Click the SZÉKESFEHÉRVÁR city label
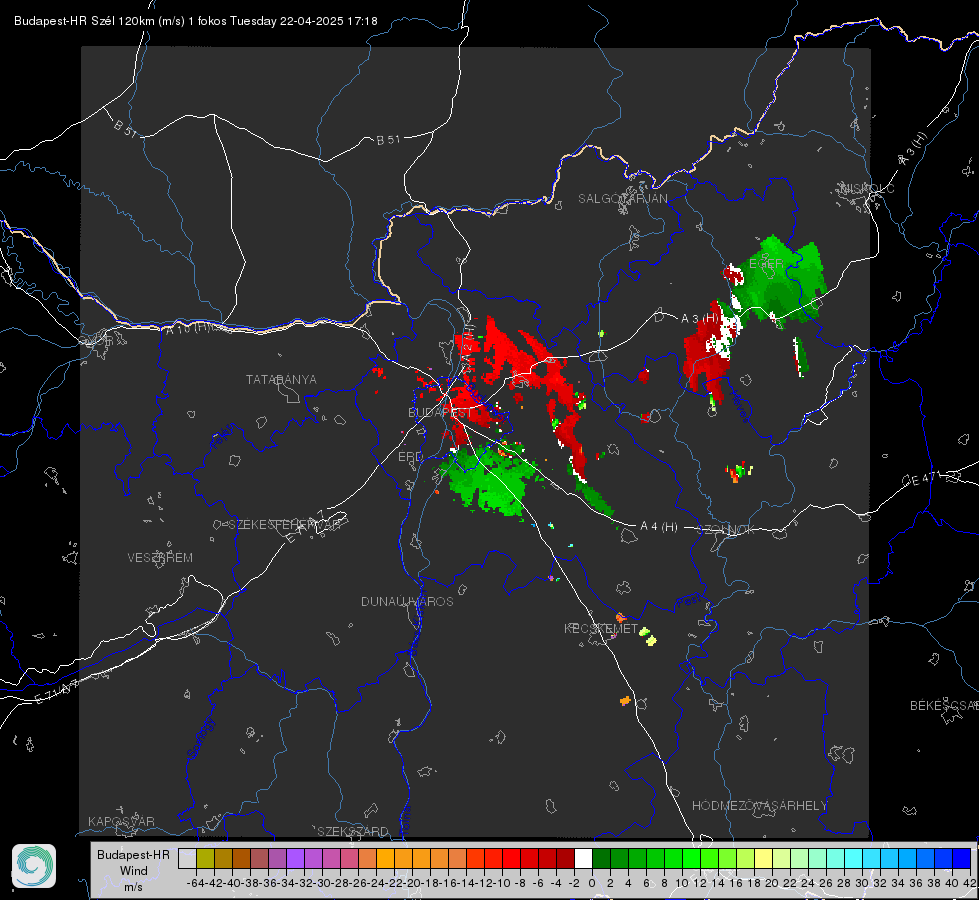The width and height of the screenshot is (979, 900). click(285, 524)
